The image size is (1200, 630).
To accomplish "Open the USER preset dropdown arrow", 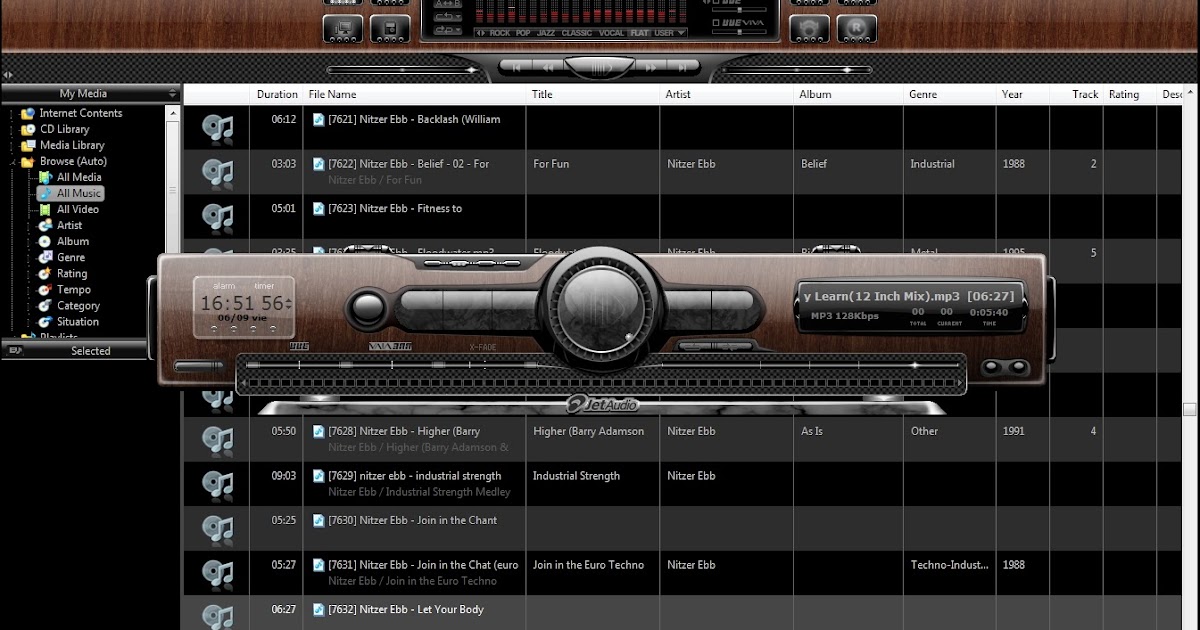I will point(679,33).
